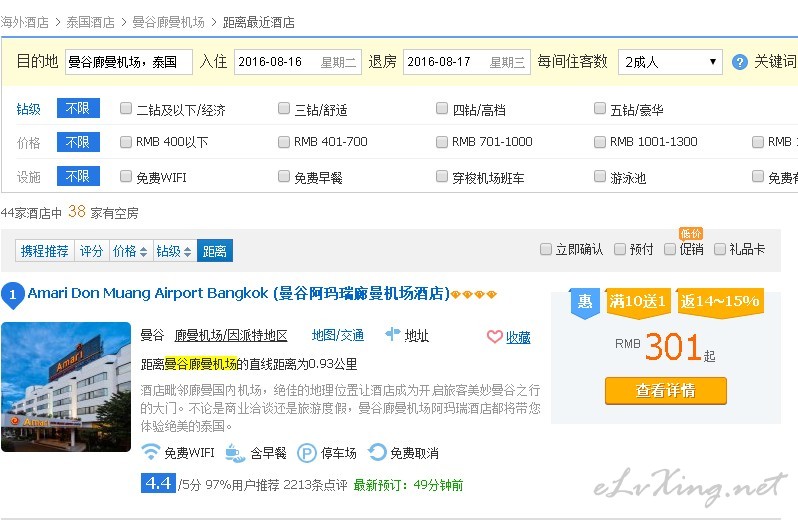
Task: Click the 入住 check-in date field
Action: (298, 62)
